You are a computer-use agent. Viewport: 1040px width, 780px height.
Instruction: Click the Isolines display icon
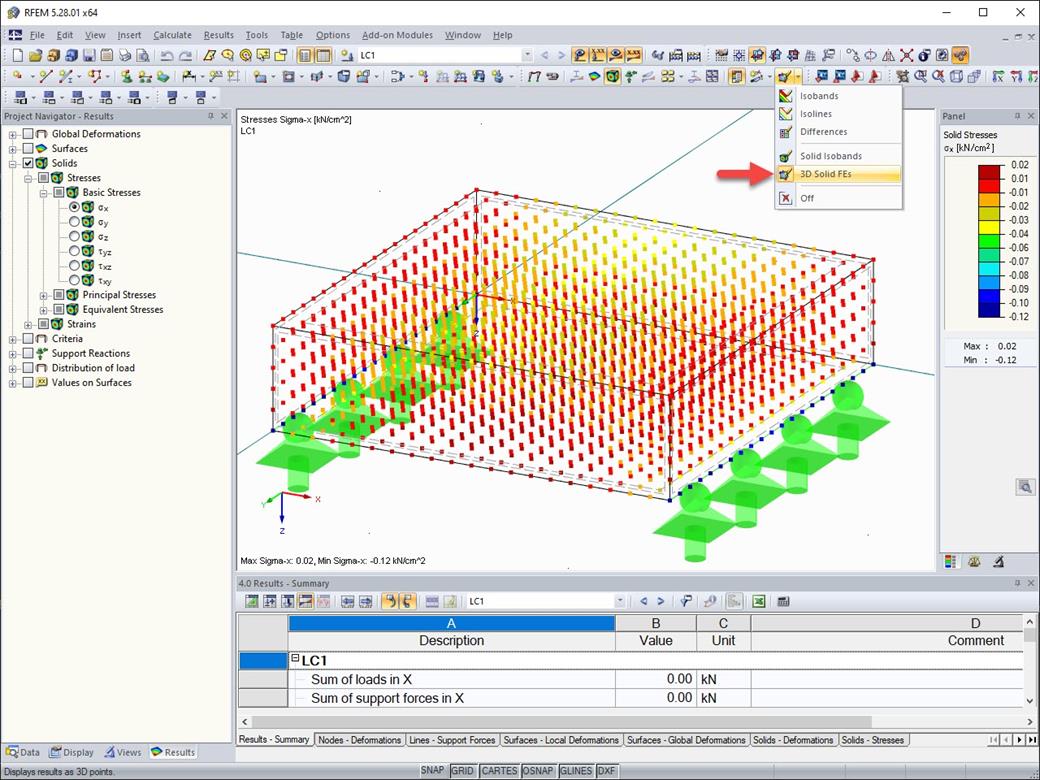pyautogui.click(x=787, y=113)
